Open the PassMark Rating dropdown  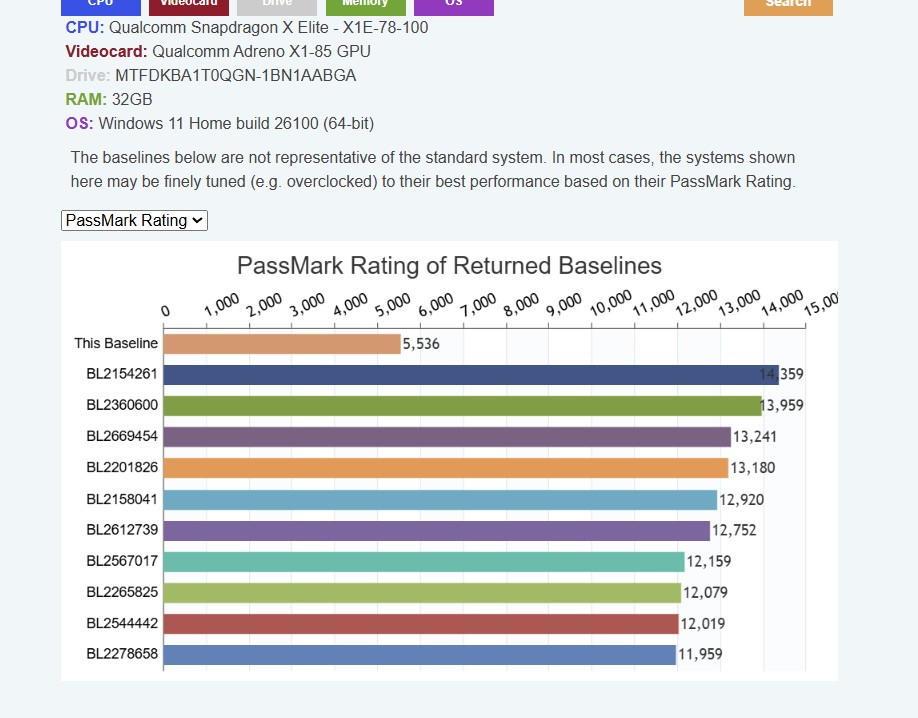(134, 220)
